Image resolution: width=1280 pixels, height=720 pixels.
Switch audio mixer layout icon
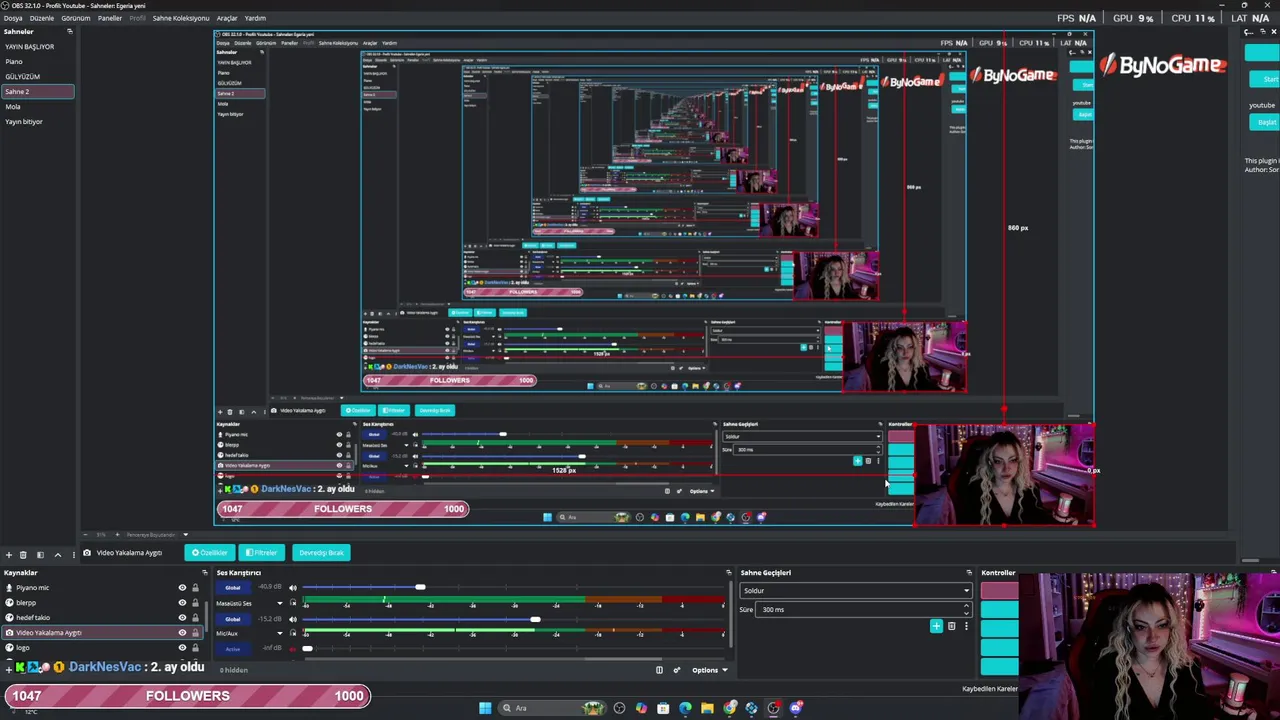coord(659,670)
